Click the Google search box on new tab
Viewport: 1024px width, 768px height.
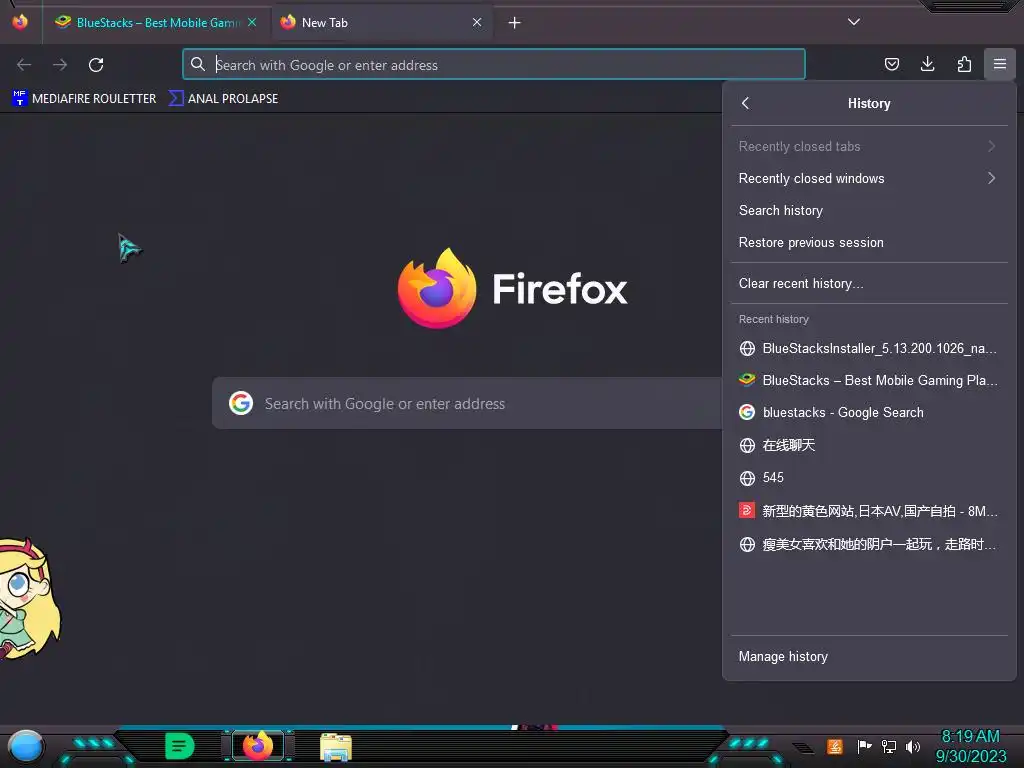468,404
